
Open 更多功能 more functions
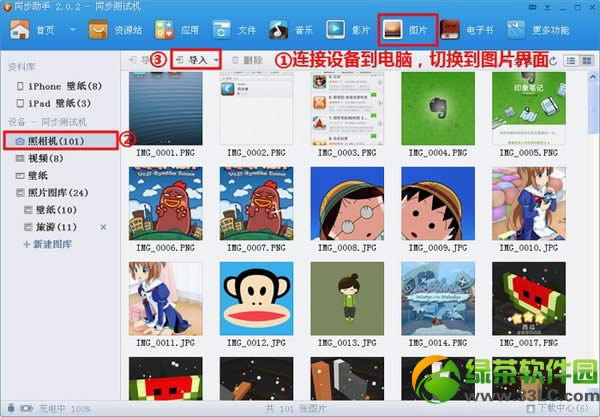click(538, 30)
